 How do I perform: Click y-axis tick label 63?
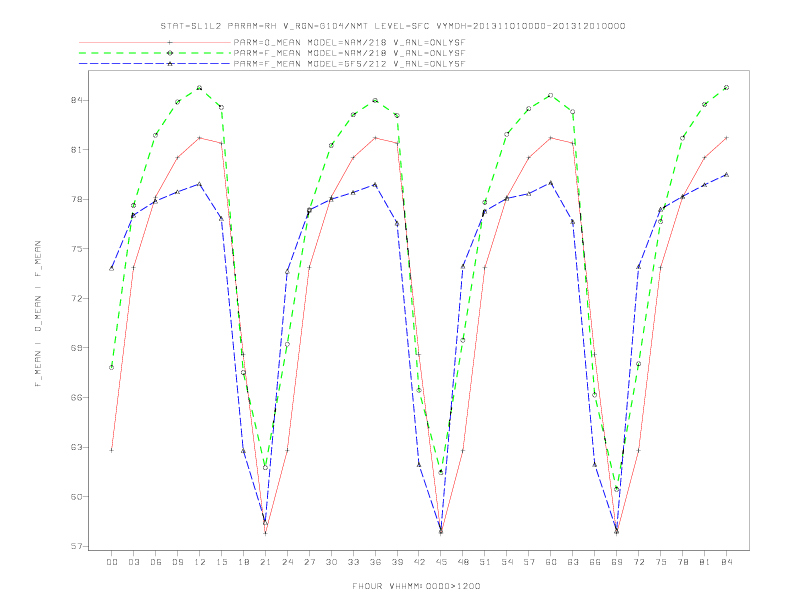(76, 447)
